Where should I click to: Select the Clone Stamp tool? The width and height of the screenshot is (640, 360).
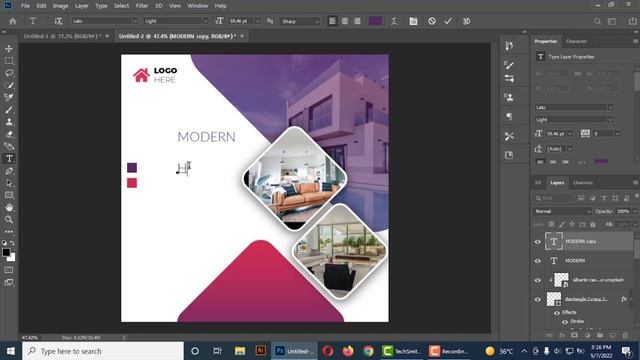tap(9, 122)
